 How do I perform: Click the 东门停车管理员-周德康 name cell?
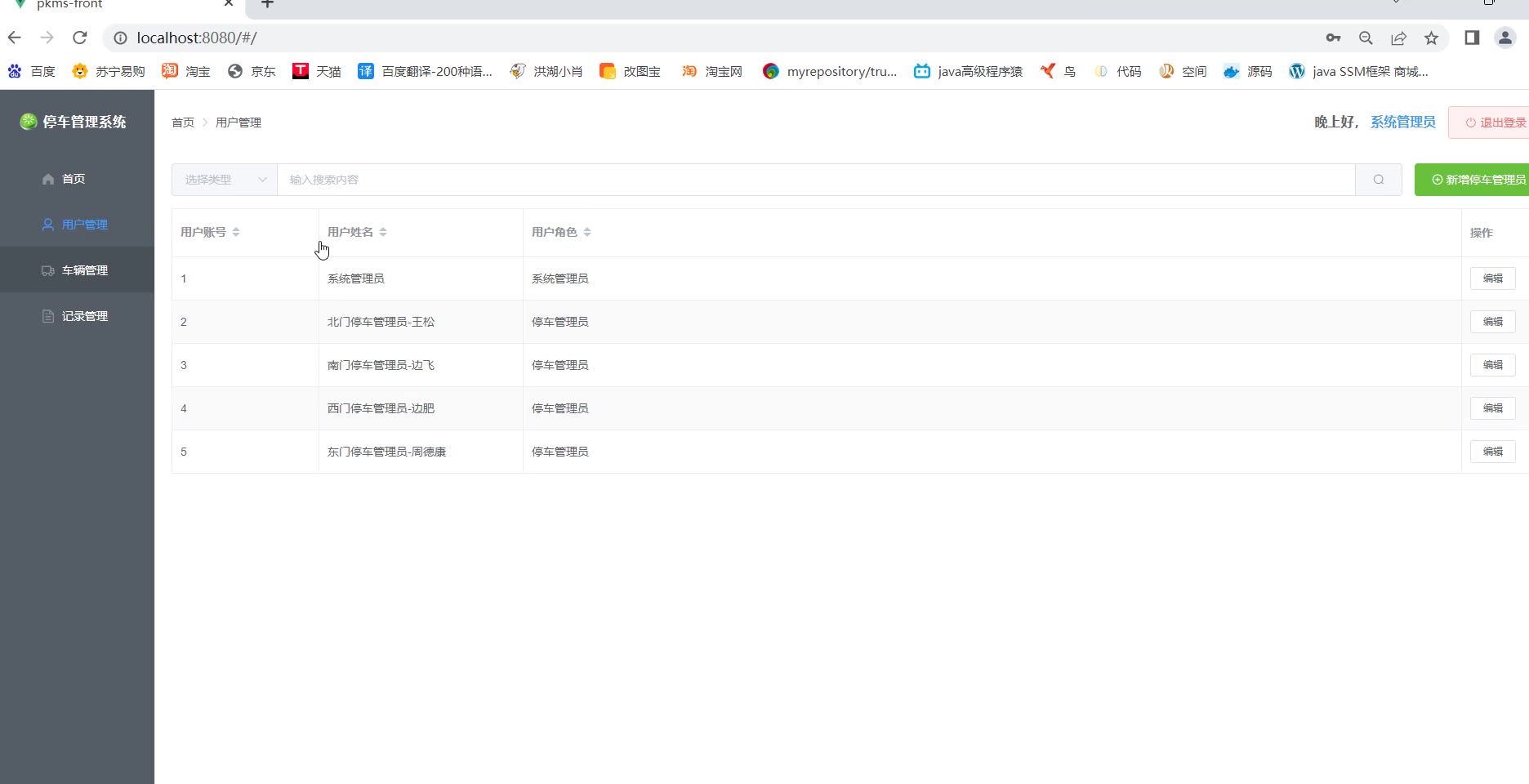click(x=387, y=452)
